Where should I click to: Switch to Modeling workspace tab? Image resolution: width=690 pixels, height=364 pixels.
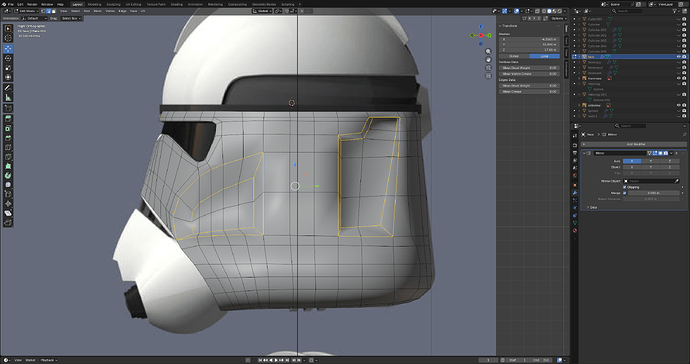click(x=95, y=4)
